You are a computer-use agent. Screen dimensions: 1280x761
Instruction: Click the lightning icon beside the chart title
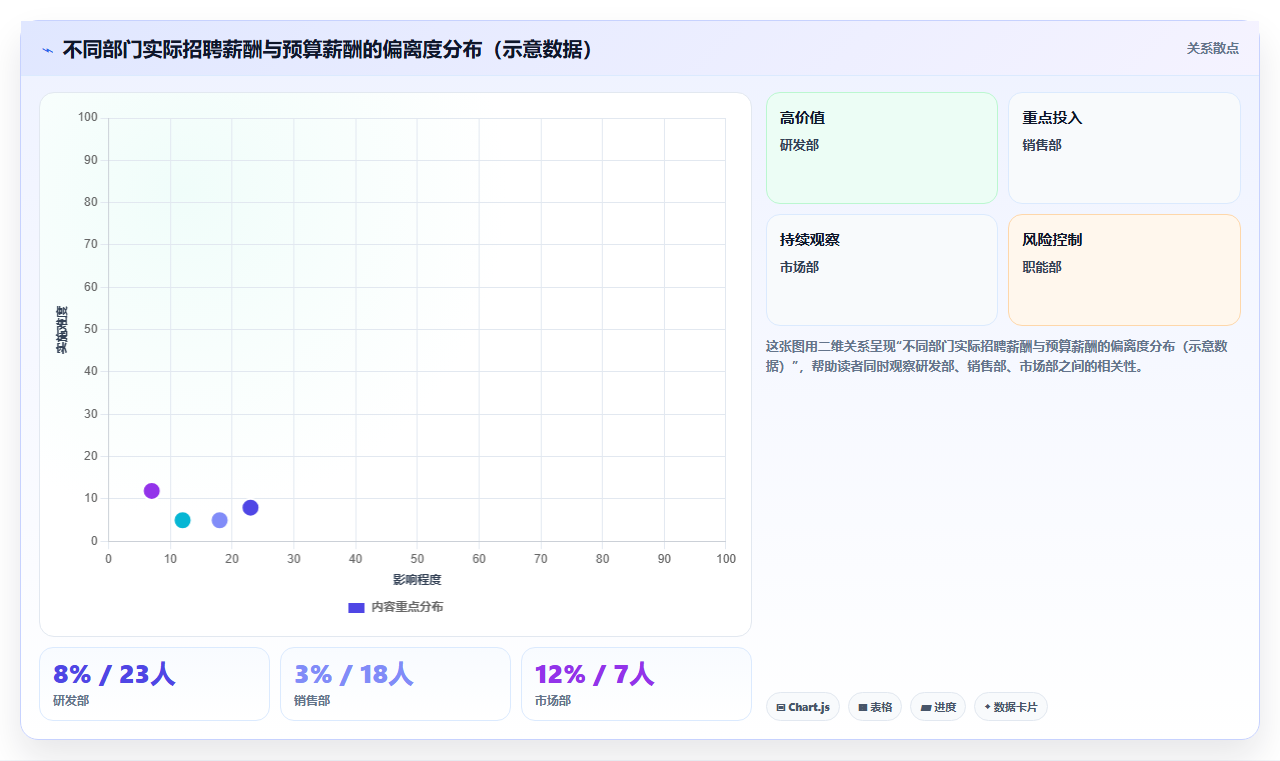point(47,50)
